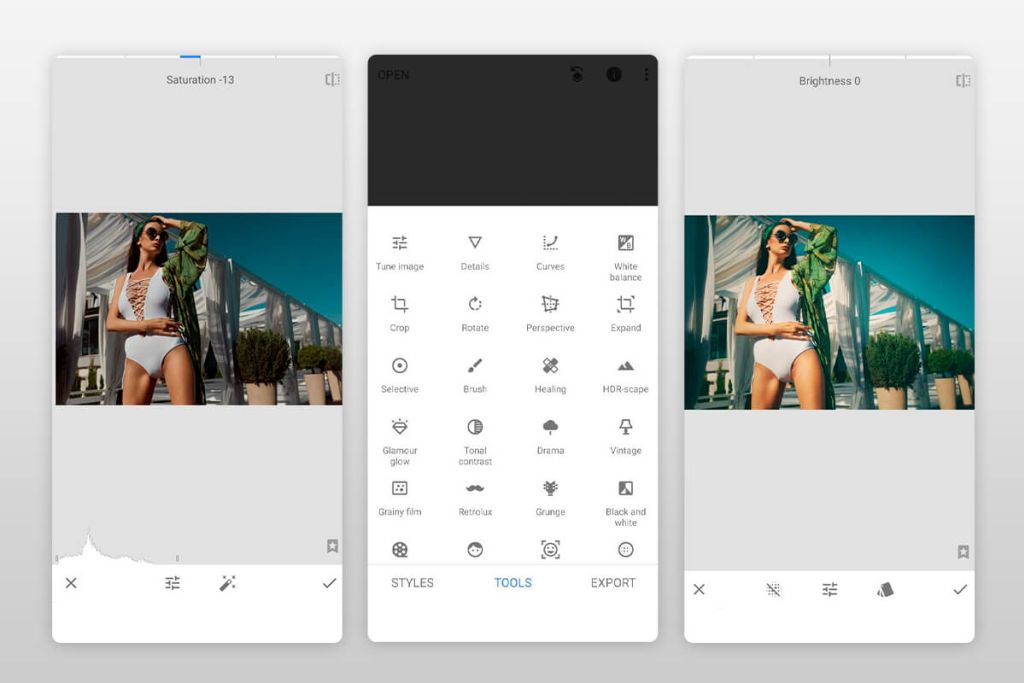Toggle compare view in Saturation screen
This screenshot has height=683, width=1024.
332,80
